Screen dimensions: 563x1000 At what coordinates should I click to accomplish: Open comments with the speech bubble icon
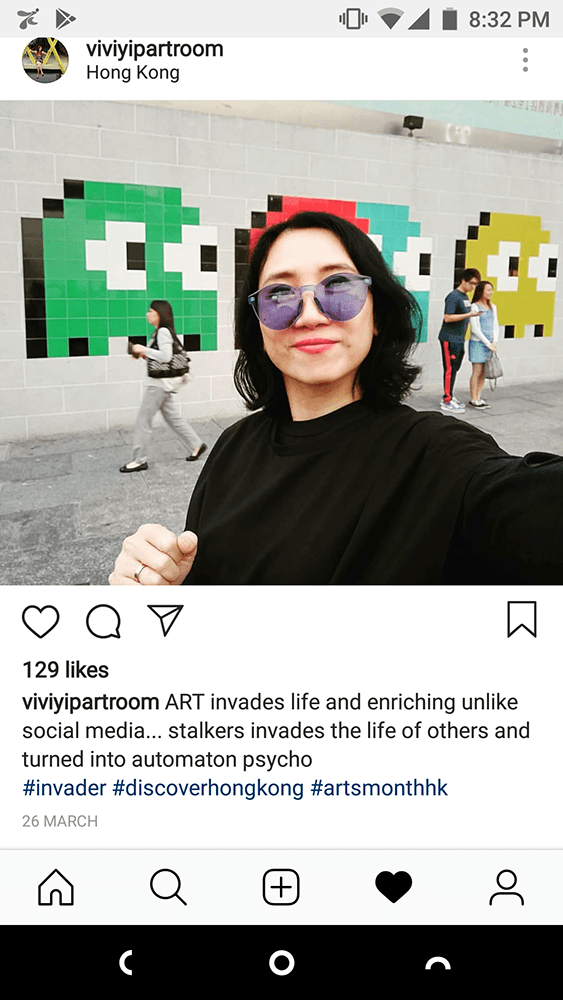[103, 621]
